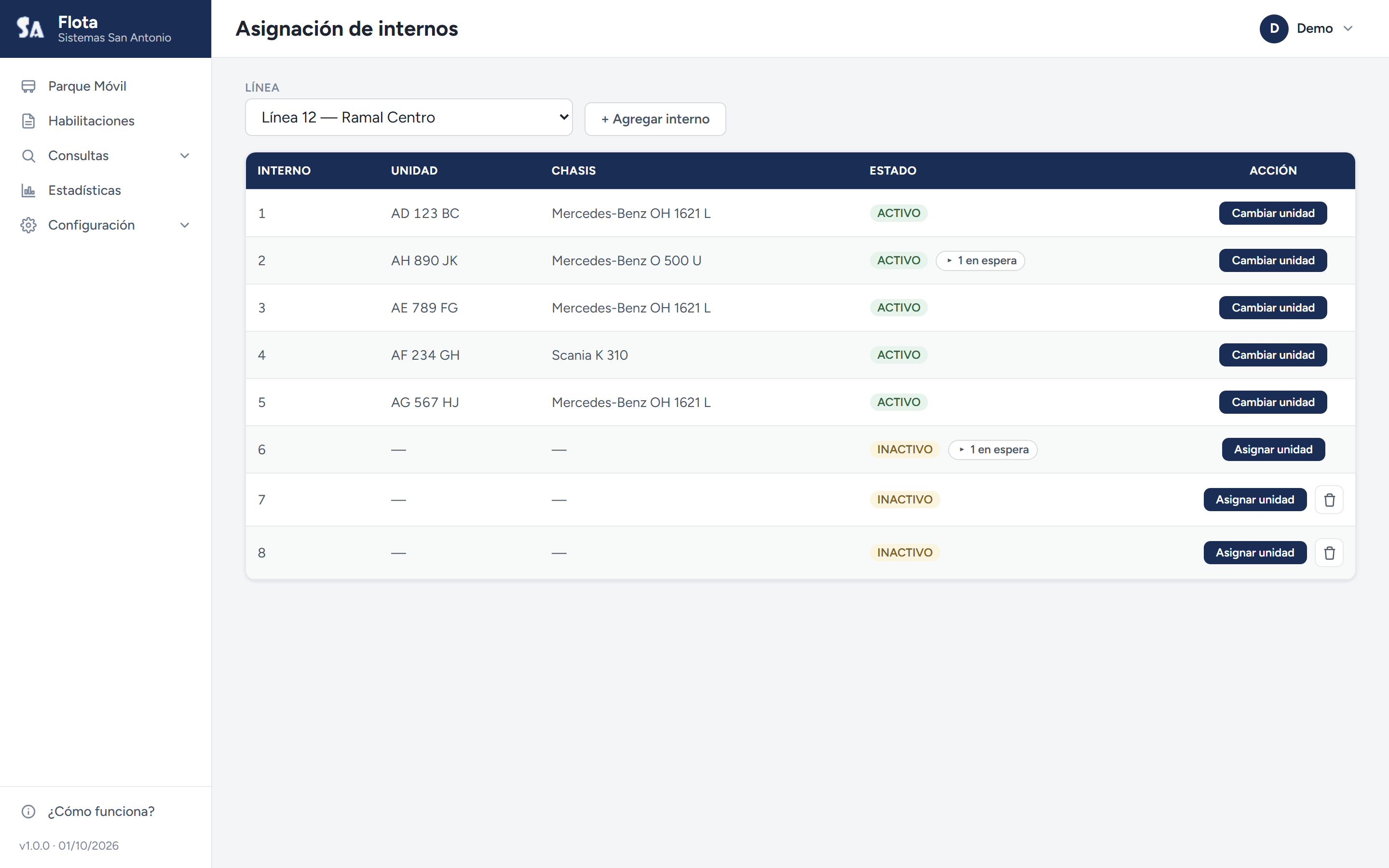Change unit for interno 1

tap(1273, 213)
